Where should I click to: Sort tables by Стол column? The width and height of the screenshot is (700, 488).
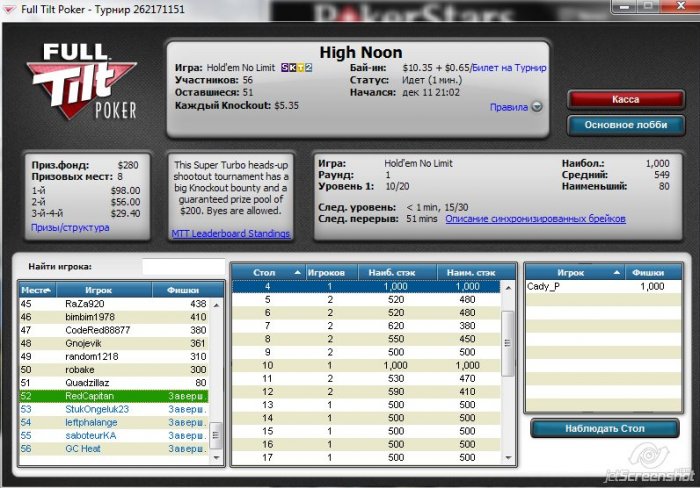[x=268, y=272]
